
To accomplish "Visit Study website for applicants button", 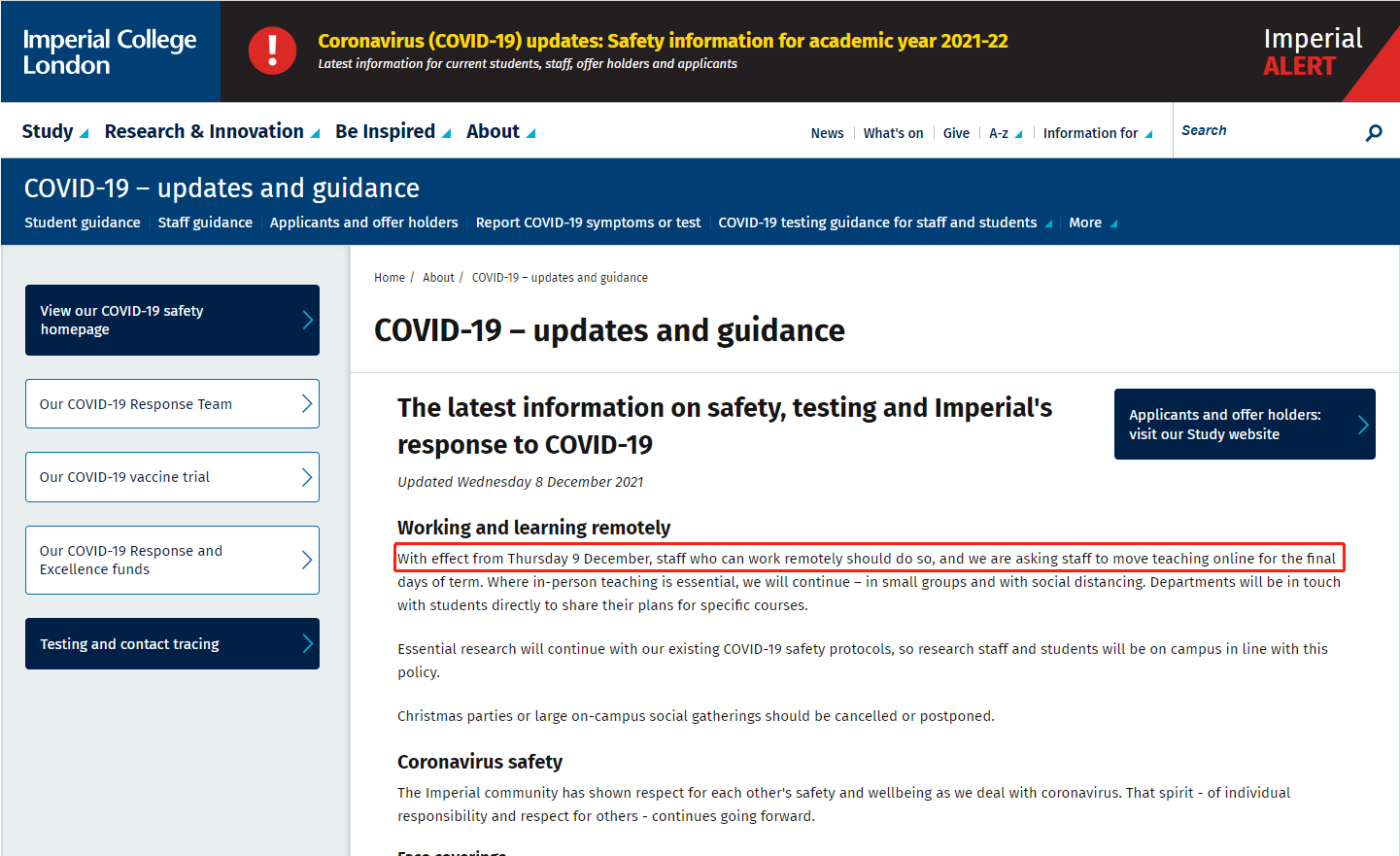I will pyautogui.click(x=1245, y=425).
